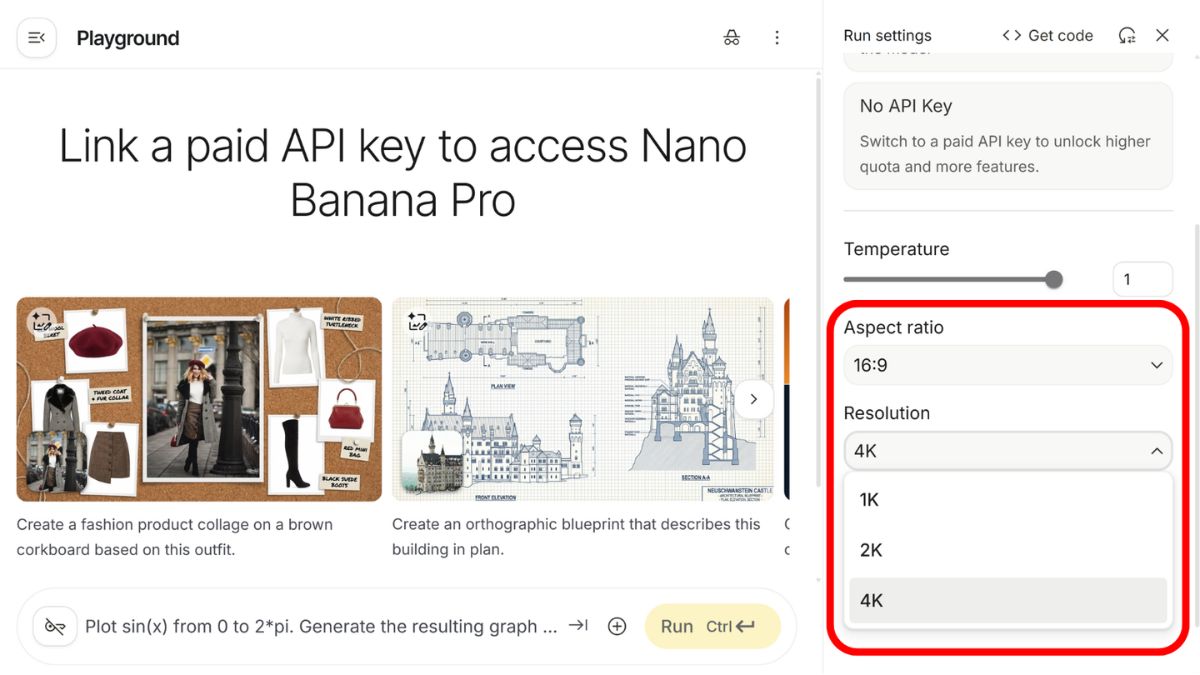Click the edit icon on the fashion collage example
The width and height of the screenshot is (1200, 675).
(x=39, y=319)
